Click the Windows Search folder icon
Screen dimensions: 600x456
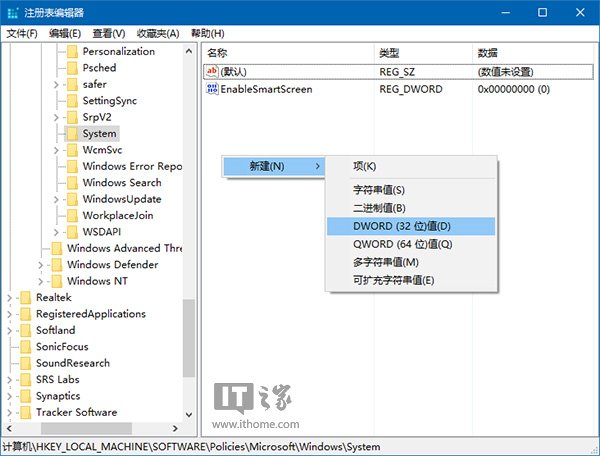[x=72, y=183]
